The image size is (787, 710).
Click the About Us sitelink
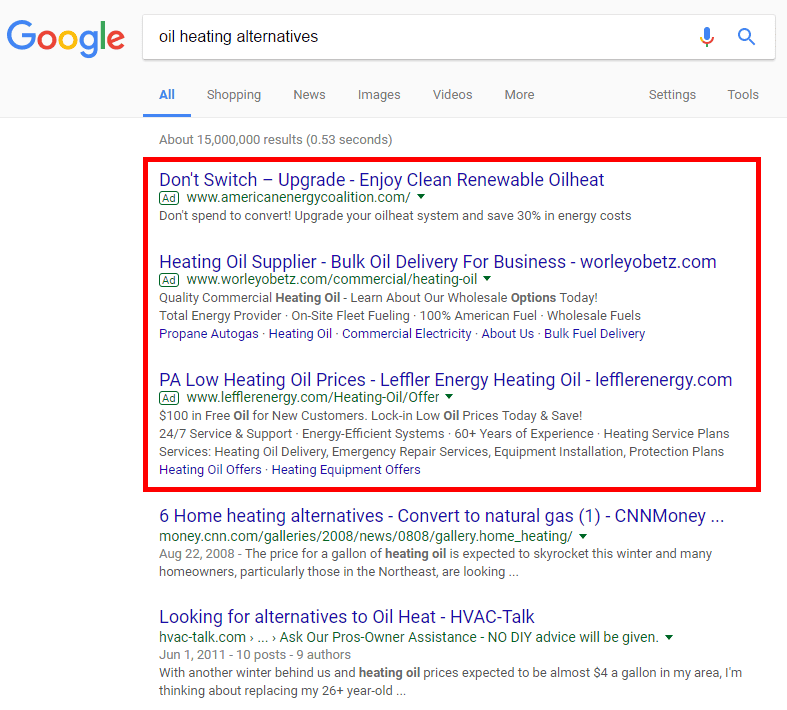point(507,334)
